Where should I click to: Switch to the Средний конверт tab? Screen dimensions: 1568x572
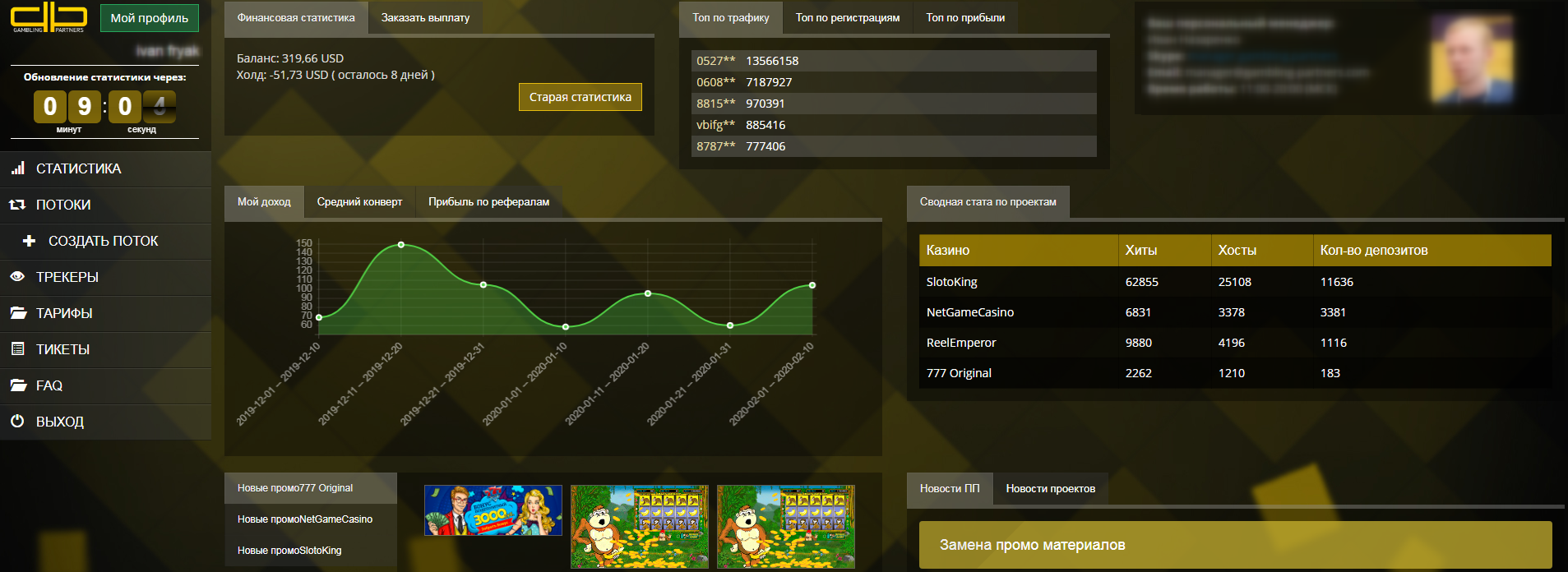359,202
